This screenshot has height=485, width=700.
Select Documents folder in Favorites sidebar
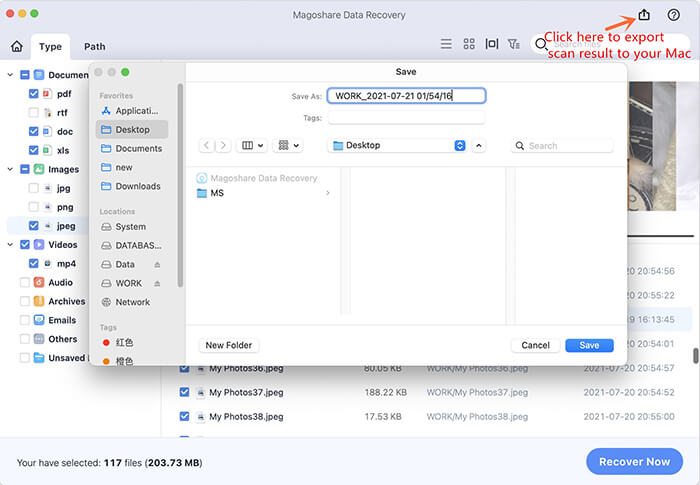(x=132, y=148)
